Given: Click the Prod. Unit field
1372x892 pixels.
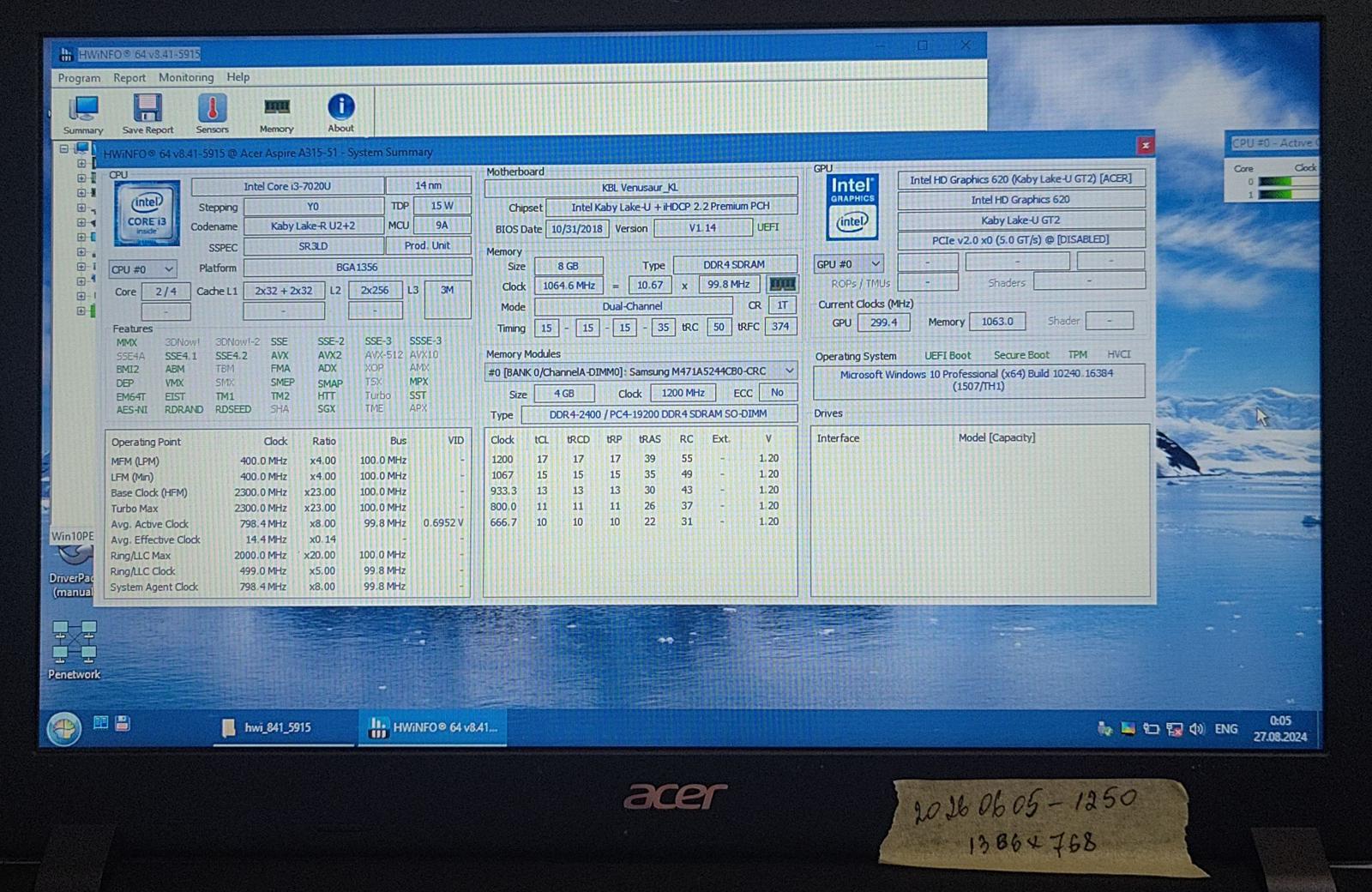Looking at the screenshot, I should click(427, 246).
